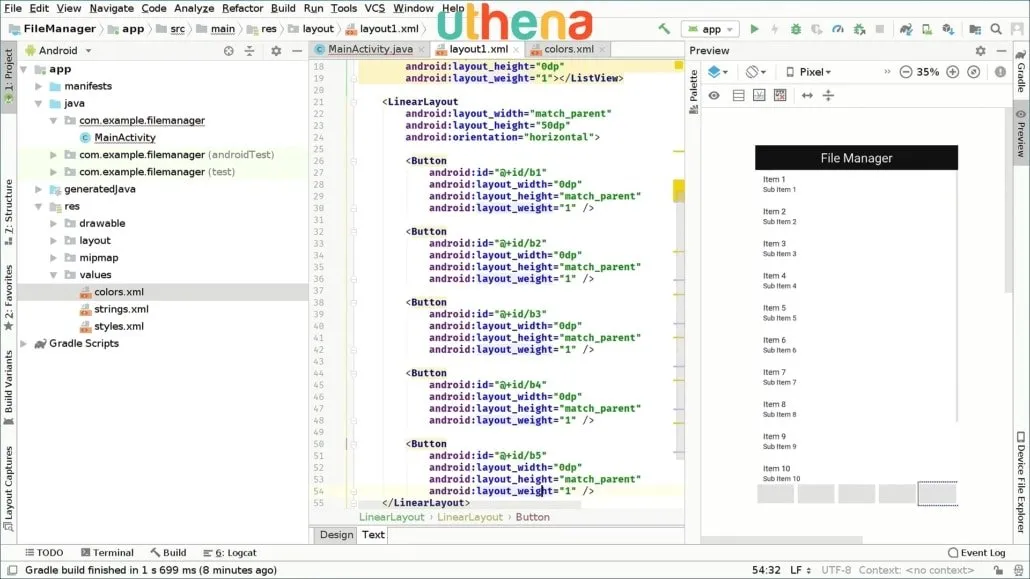This screenshot has width=1030, height=579.
Task: Expand Gradle Scripts node
Action: click(24, 343)
